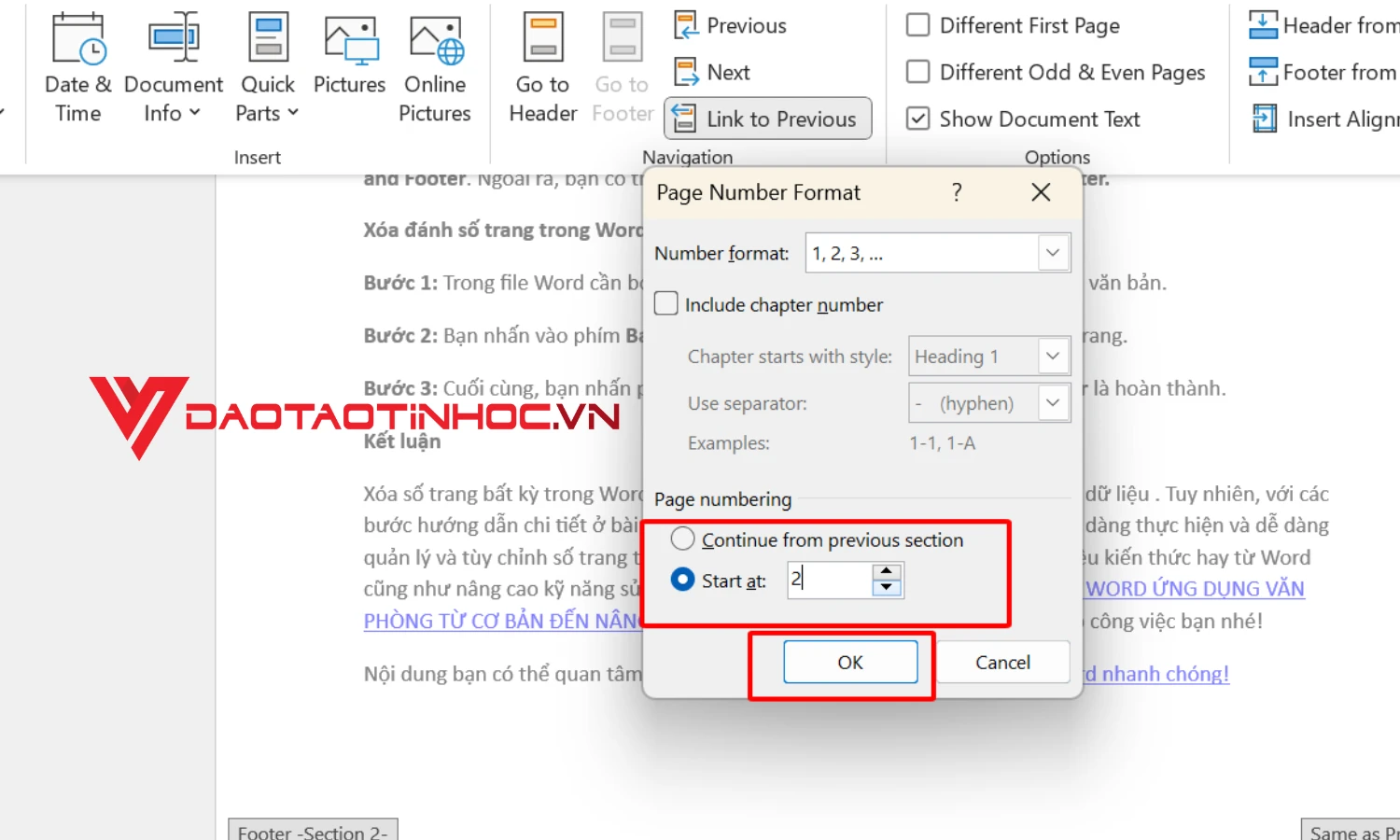Open the Number format dropdown

click(1053, 252)
